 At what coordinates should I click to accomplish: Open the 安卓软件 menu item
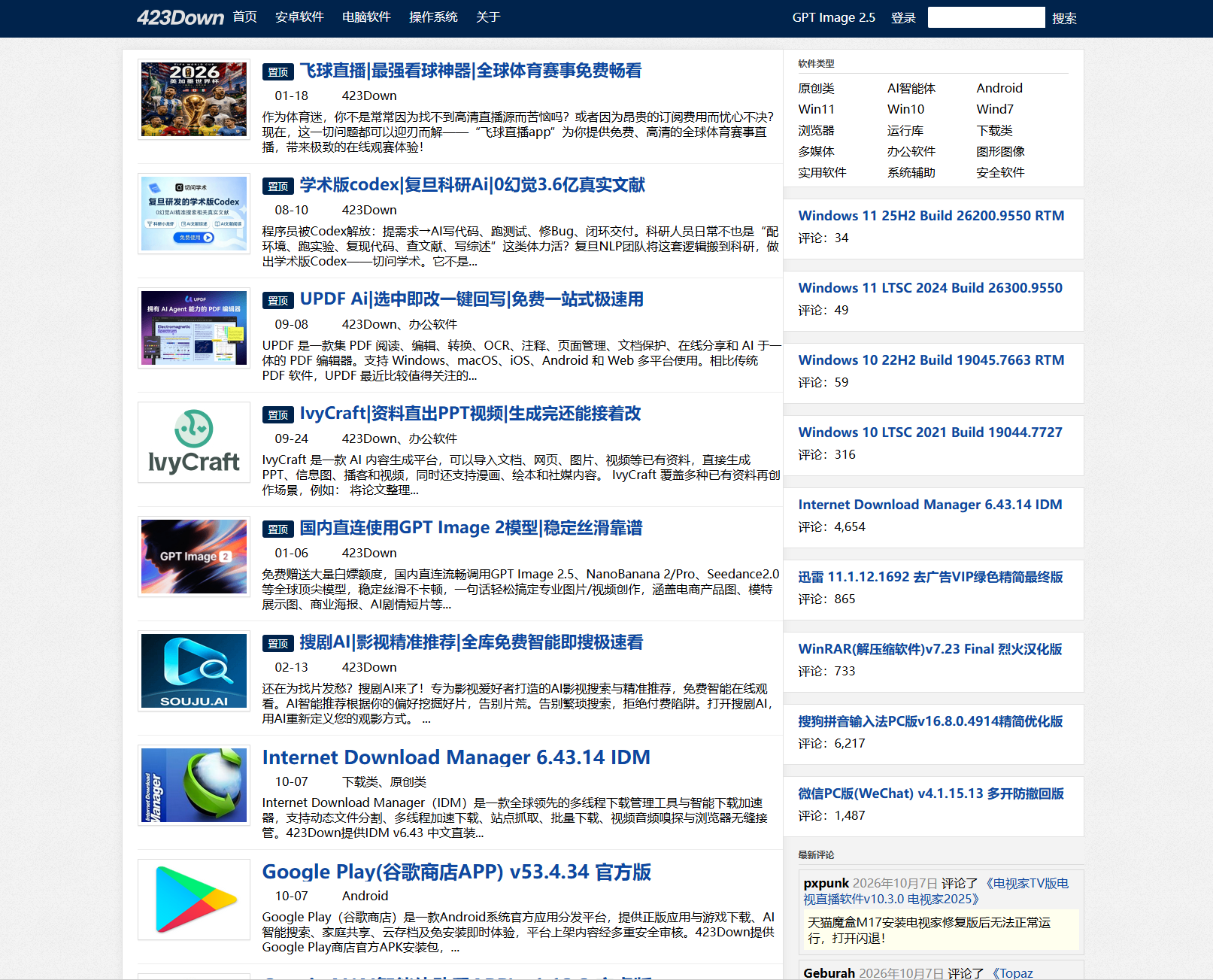(299, 17)
